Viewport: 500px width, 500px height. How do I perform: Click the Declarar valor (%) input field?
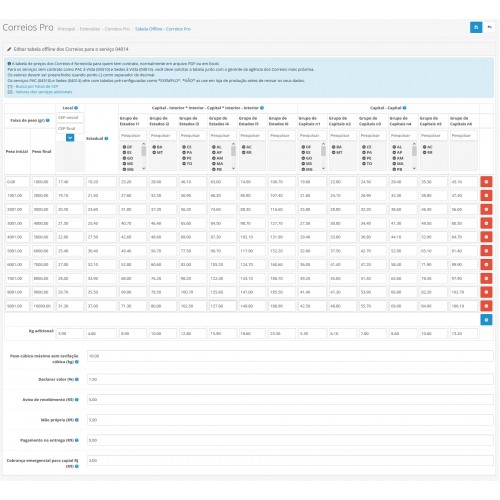click(x=290, y=379)
